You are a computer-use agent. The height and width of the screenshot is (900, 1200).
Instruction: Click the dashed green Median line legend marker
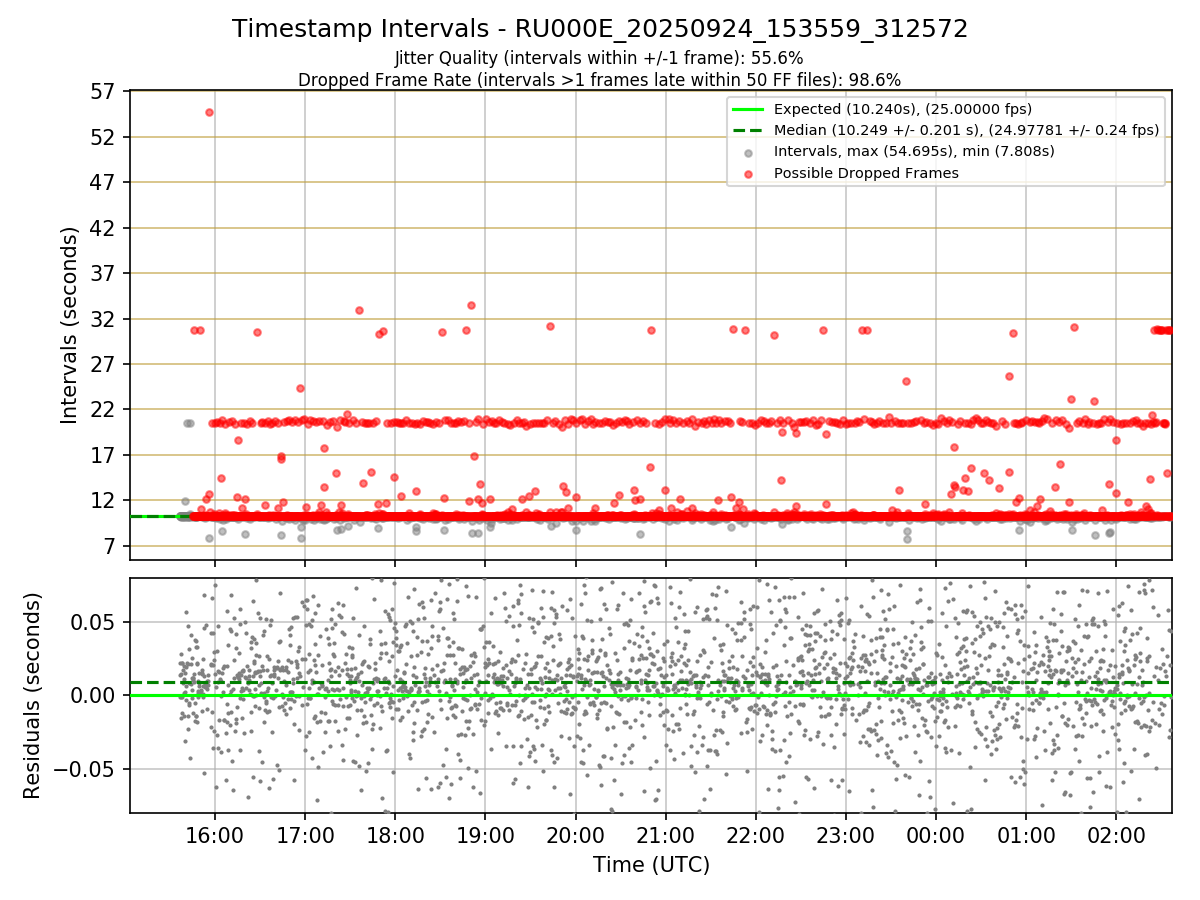tap(748, 130)
